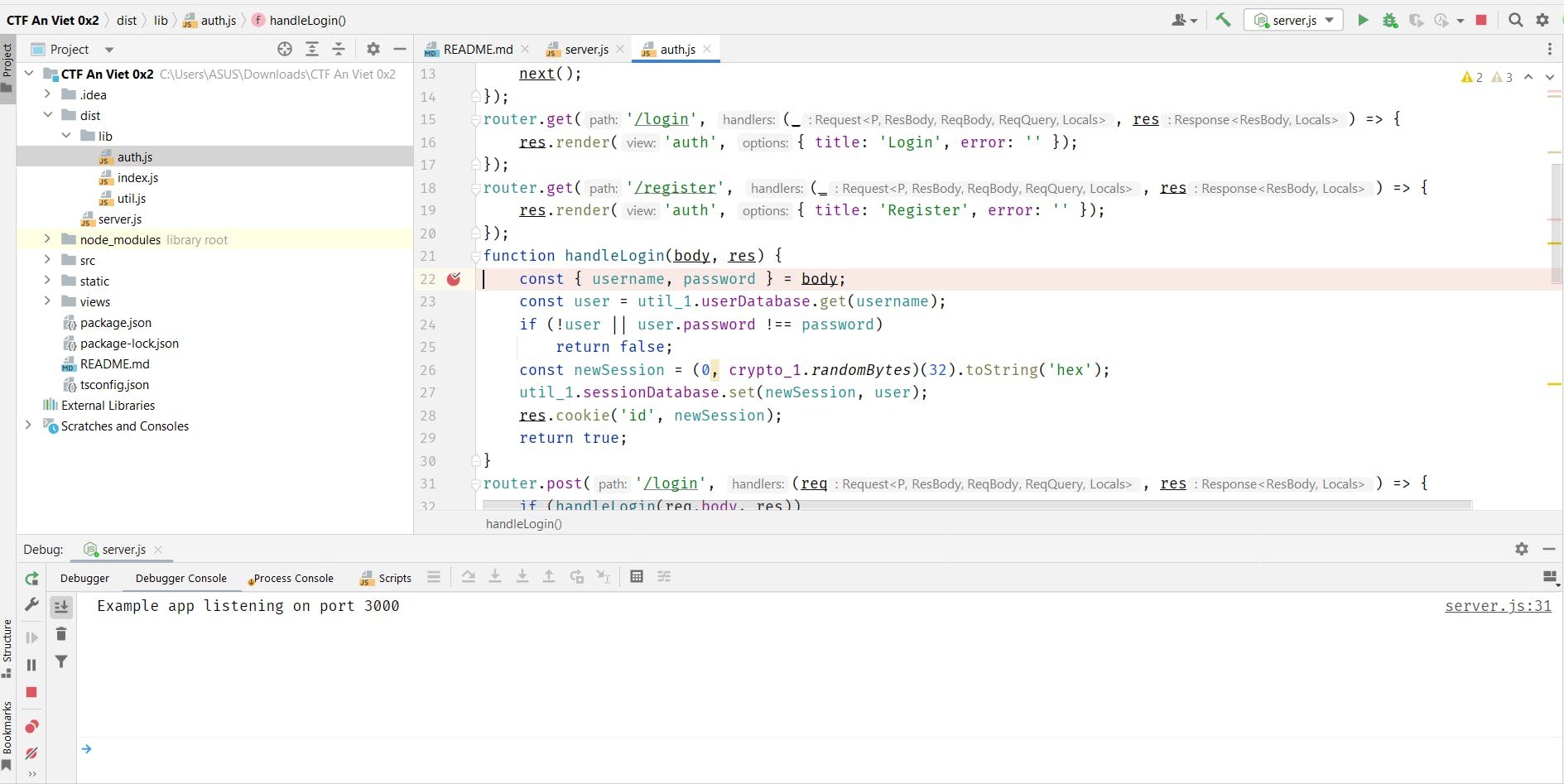This screenshot has width=1564, height=784.
Task: Toggle the breakpoint on line 22
Action: pyautogui.click(x=454, y=279)
